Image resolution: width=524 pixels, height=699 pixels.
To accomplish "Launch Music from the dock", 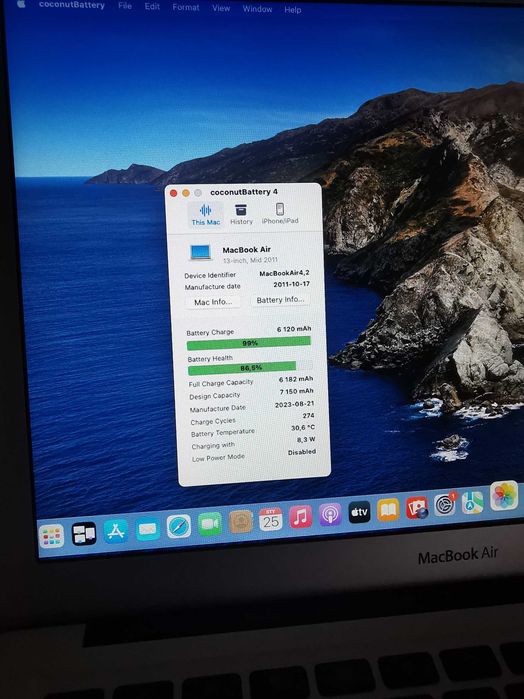I will pyautogui.click(x=301, y=517).
